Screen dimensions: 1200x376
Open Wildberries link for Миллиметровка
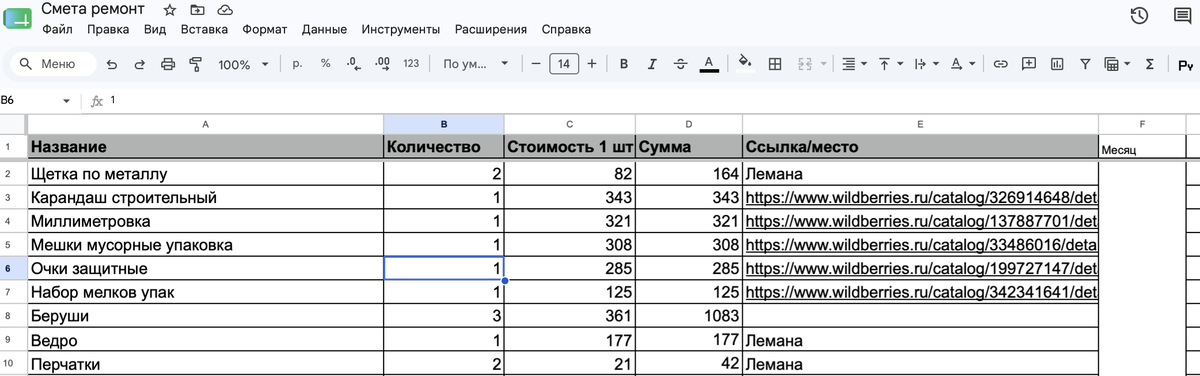[x=921, y=221]
